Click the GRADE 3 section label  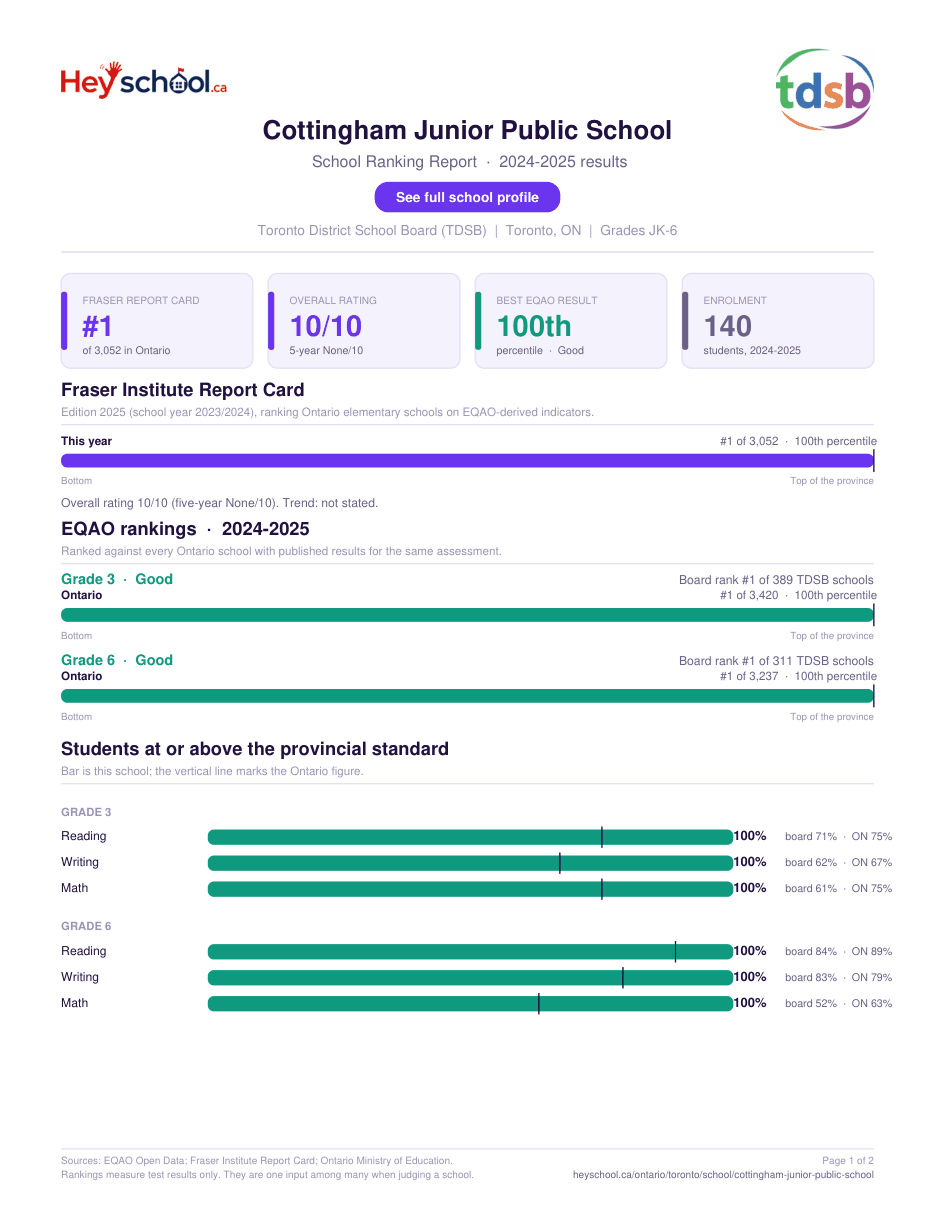click(86, 812)
